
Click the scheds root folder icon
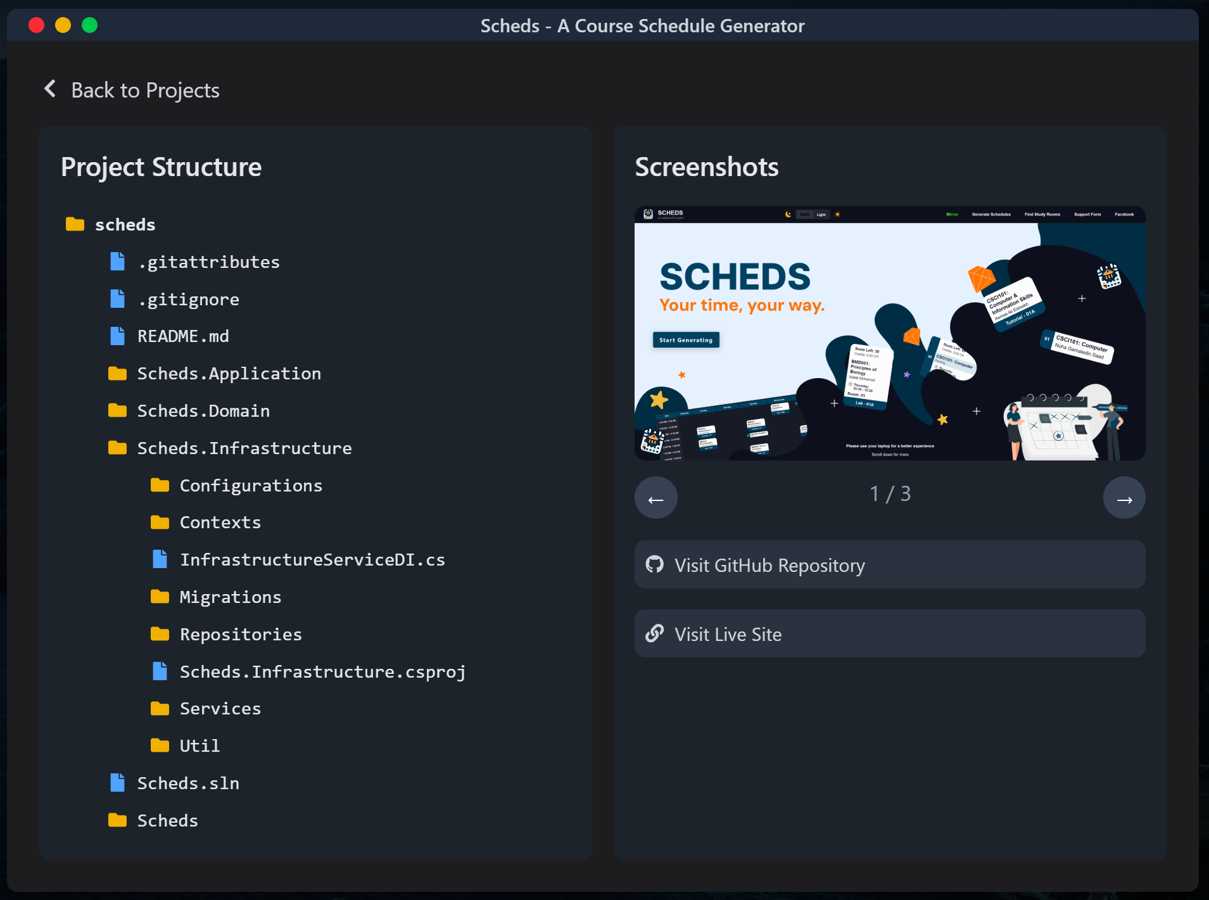click(75, 224)
